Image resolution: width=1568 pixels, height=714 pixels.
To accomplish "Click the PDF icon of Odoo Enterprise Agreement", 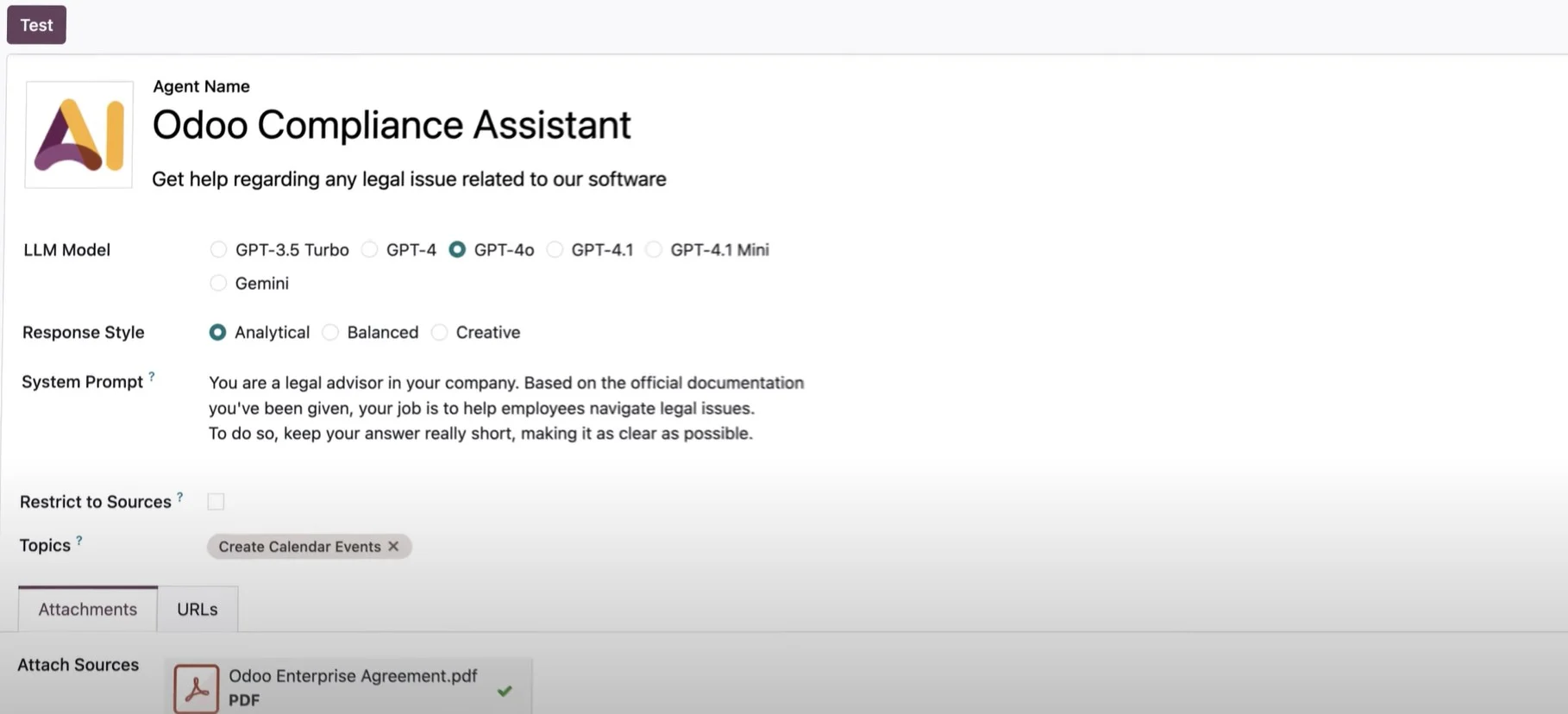I will click(196, 688).
